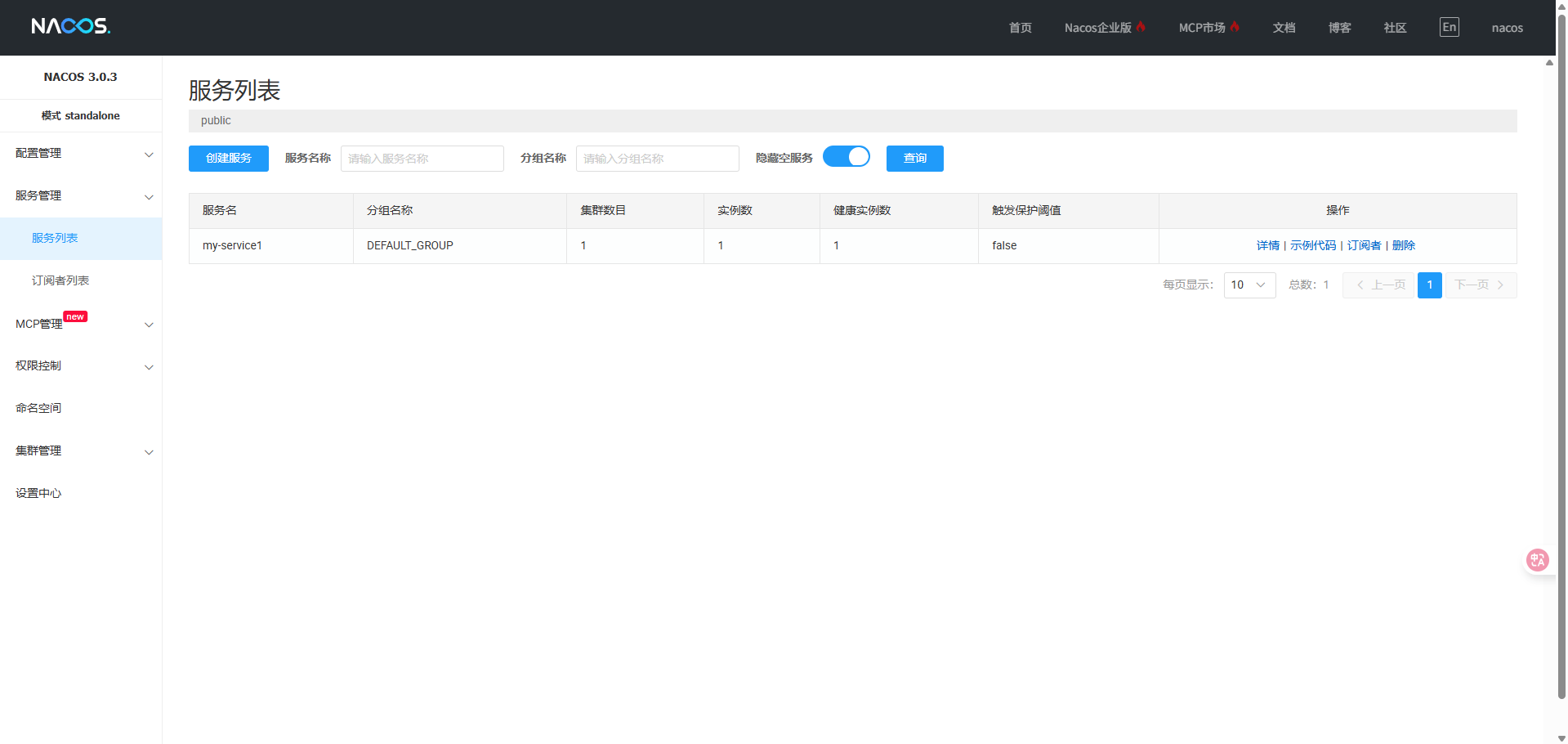Collapse the 服务管理 sidebar menu
The height and width of the screenshot is (744, 1568).
tap(81, 196)
